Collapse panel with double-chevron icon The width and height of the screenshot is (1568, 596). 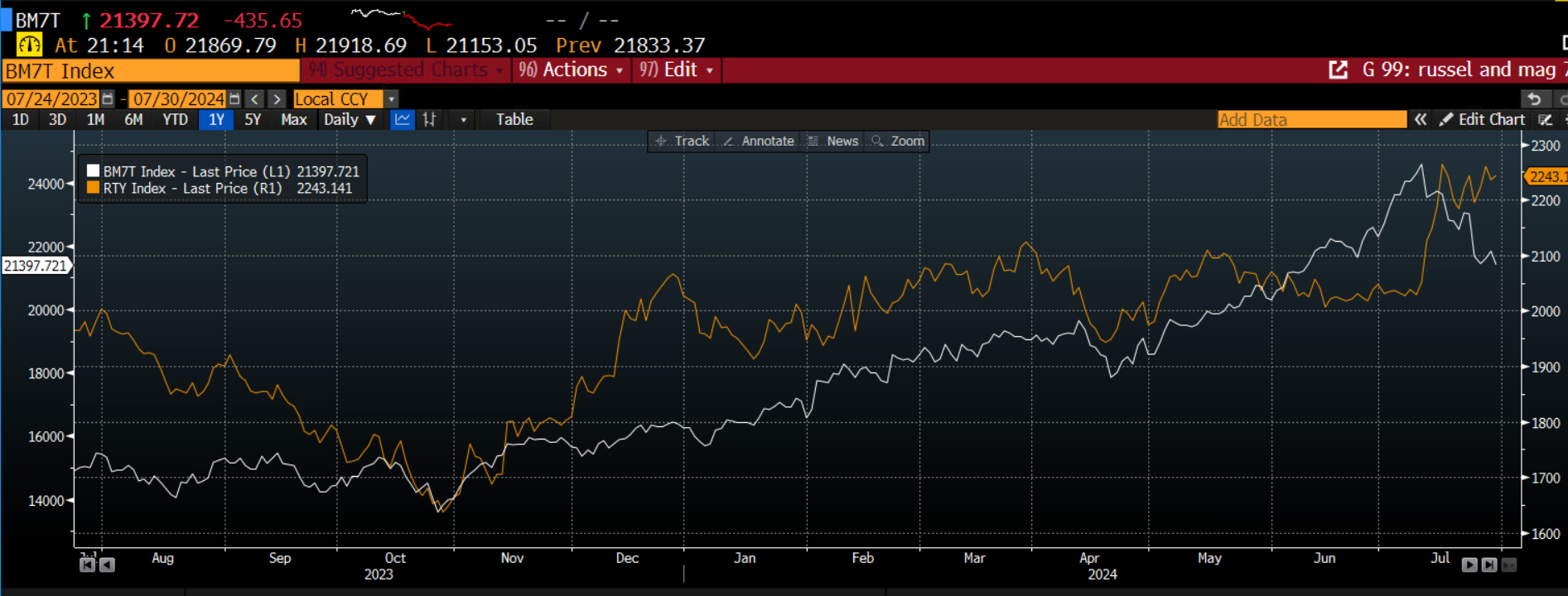[1421, 120]
